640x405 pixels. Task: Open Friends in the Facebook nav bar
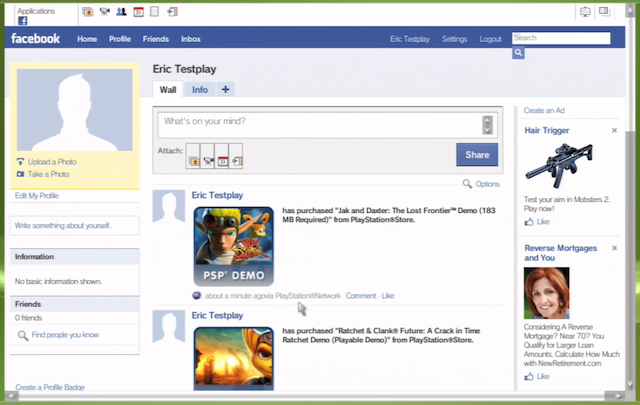[x=156, y=39]
